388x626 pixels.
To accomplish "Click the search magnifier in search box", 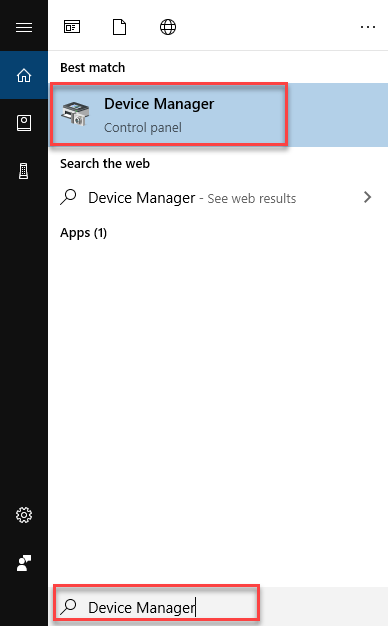I will pyautogui.click(x=68, y=606).
